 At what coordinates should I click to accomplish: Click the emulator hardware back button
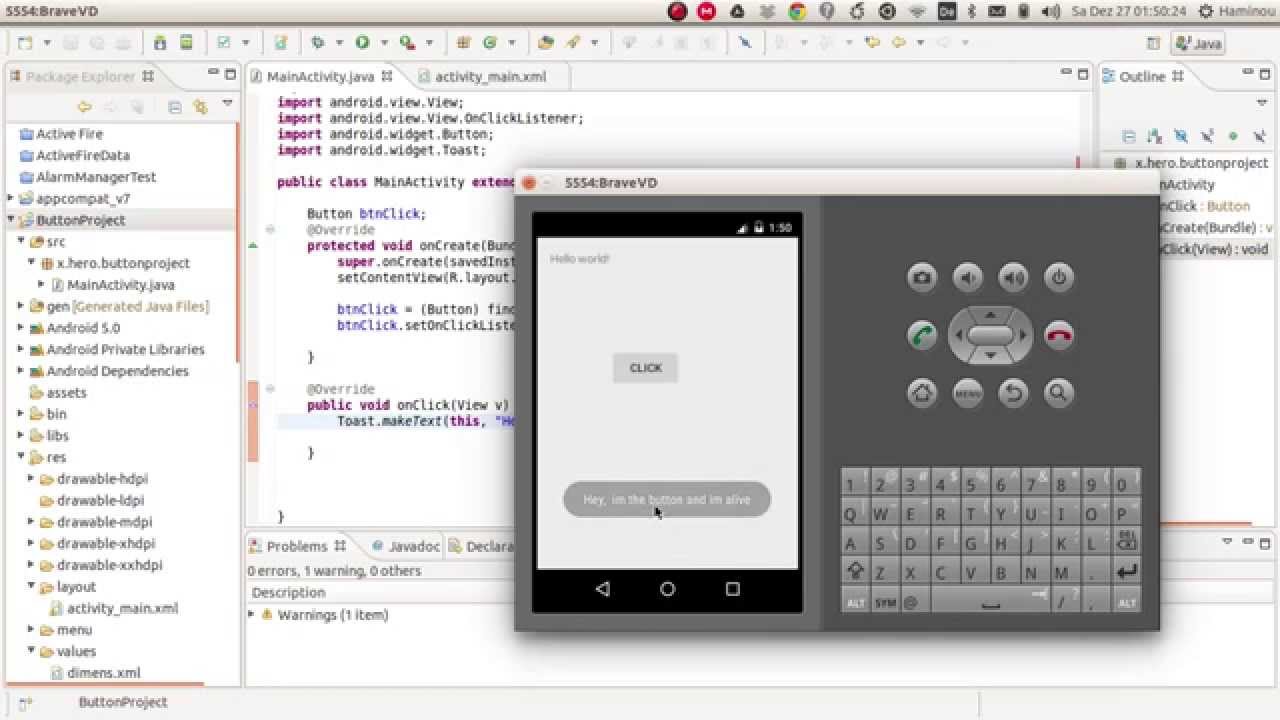[x=1013, y=393]
